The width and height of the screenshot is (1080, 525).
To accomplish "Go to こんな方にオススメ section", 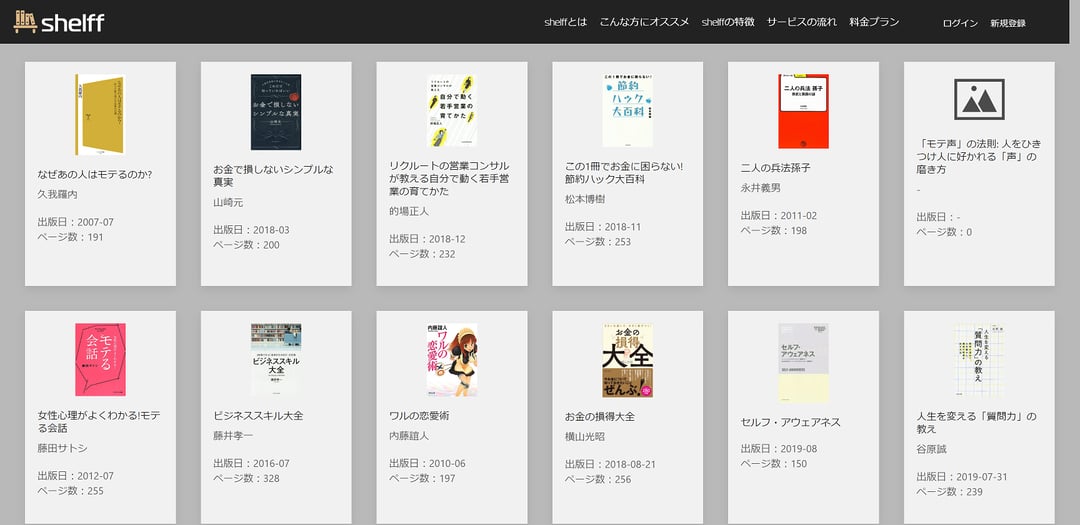I will coord(644,22).
